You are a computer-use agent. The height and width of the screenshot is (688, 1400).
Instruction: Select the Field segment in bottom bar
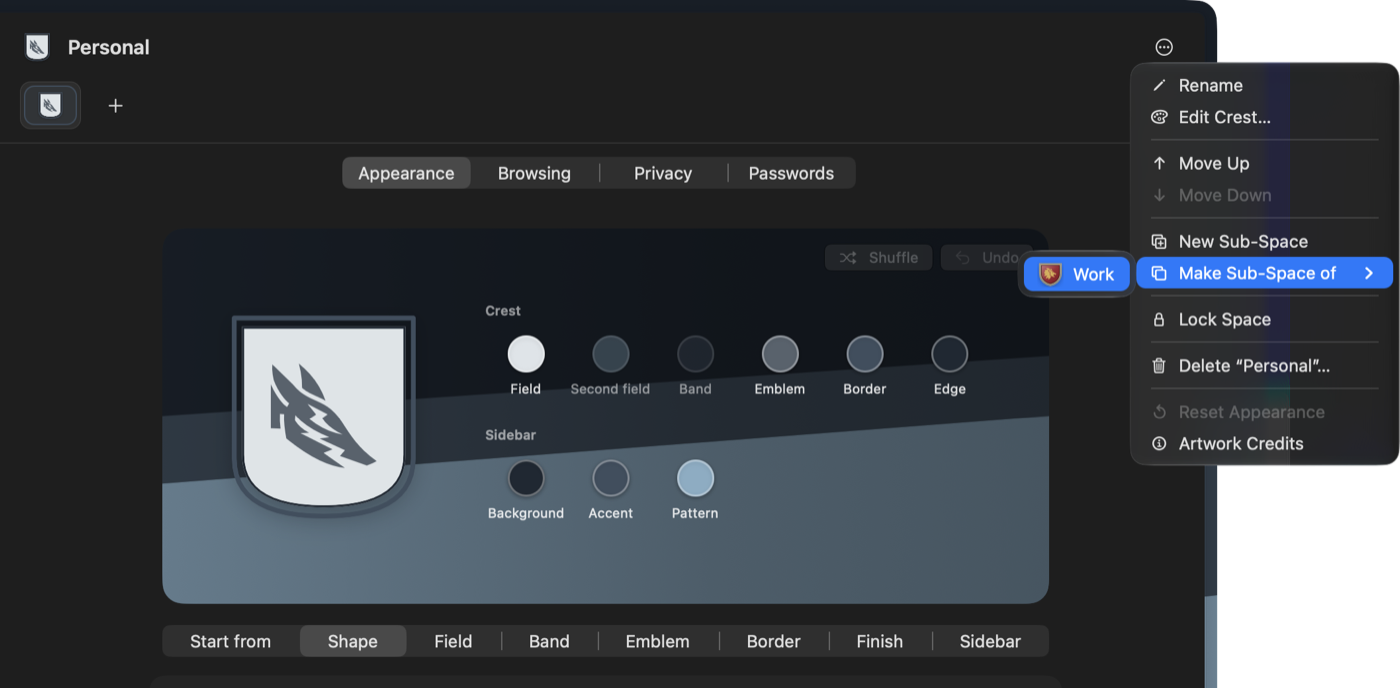click(x=453, y=641)
